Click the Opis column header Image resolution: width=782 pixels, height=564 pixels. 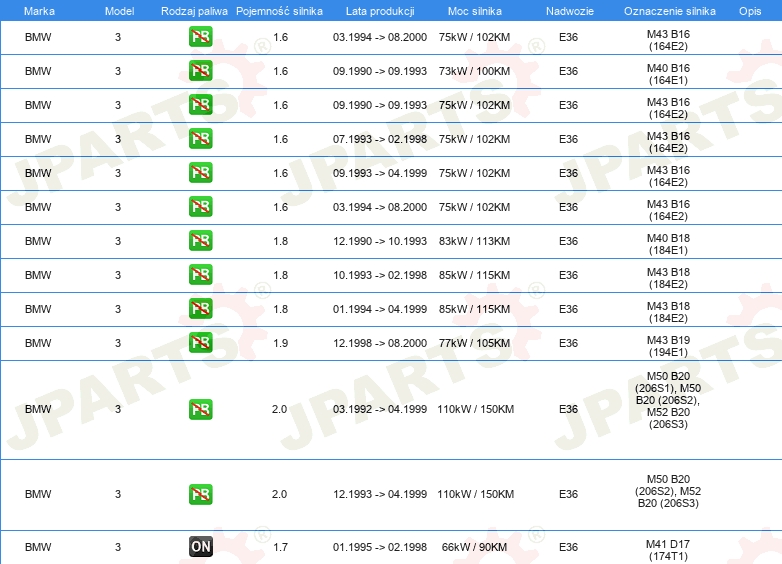coord(750,11)
